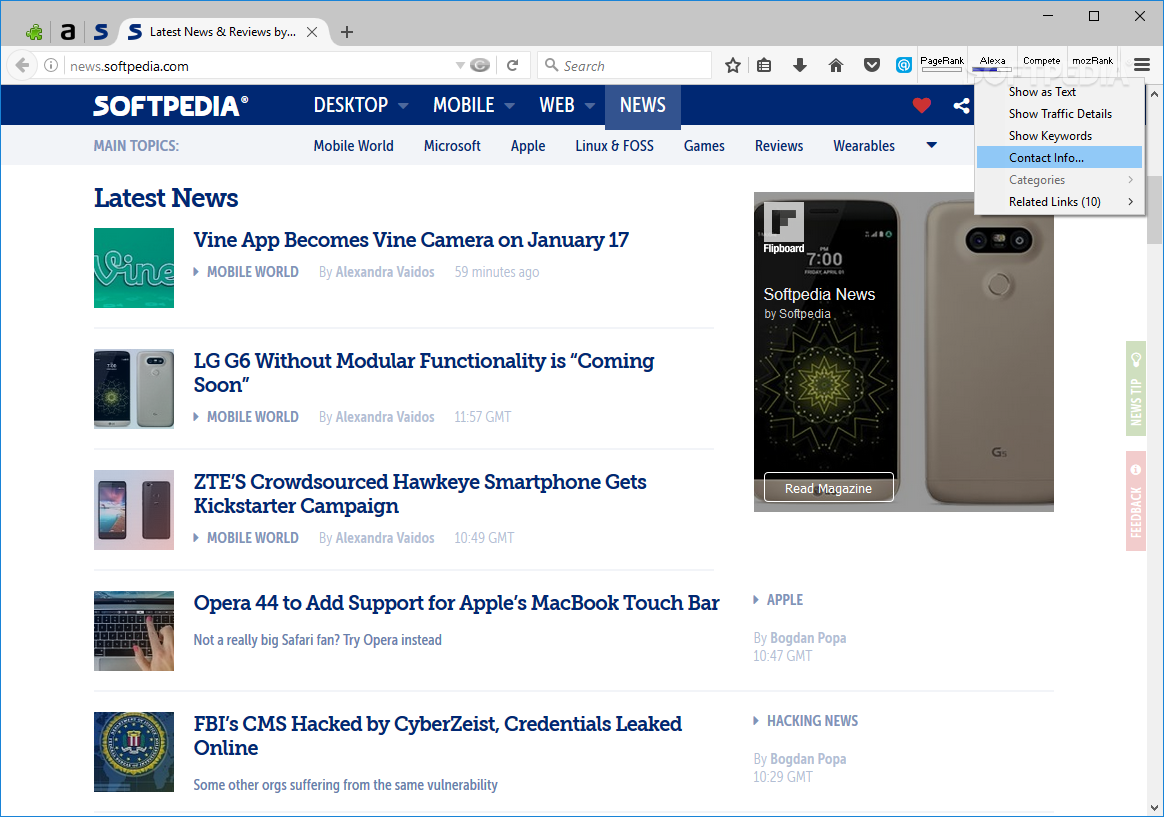Open the Microsoft topic
The width and height of the screenshot is (1164, 817).
[x=452, y=146]
